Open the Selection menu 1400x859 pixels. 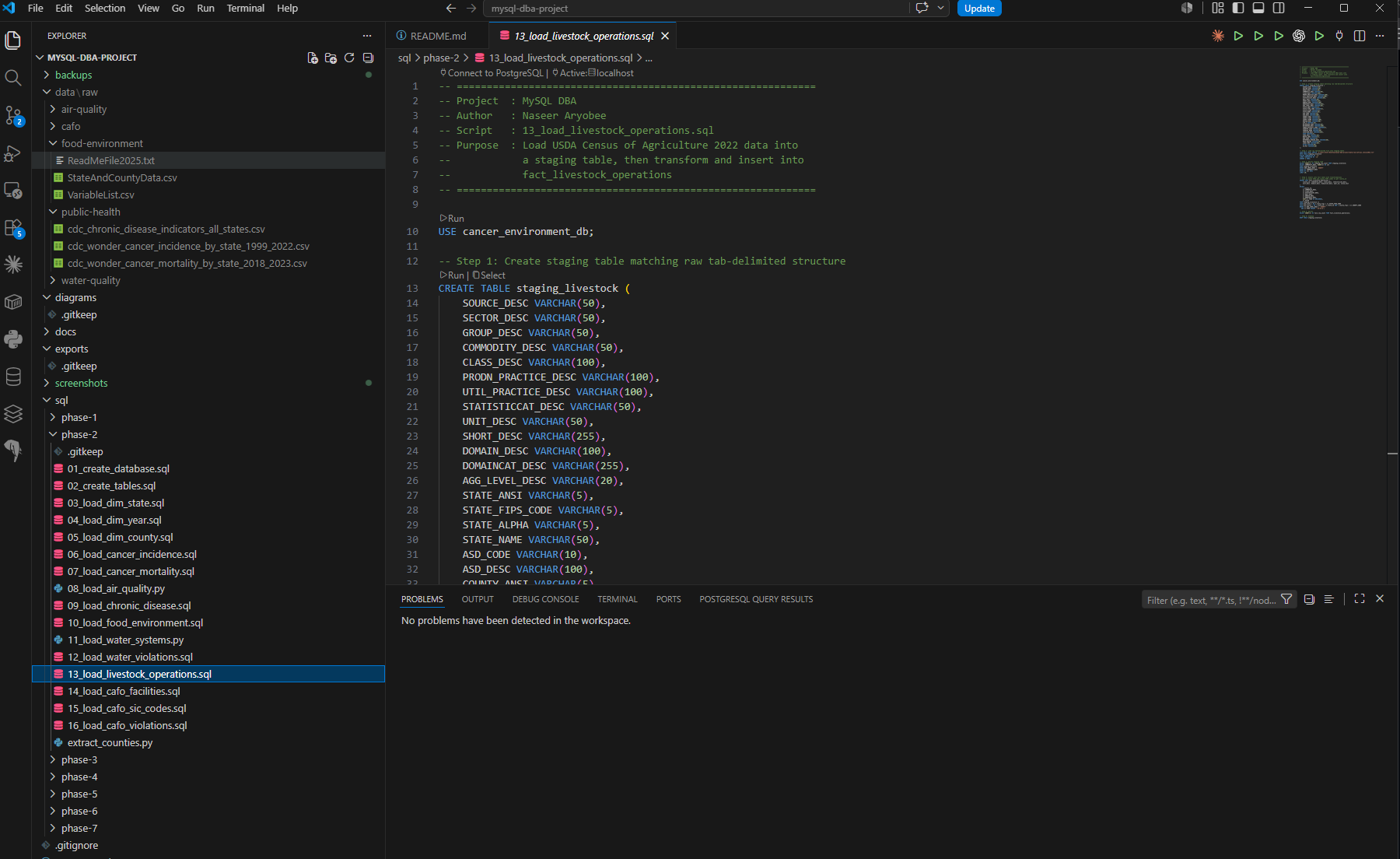[105, 8]
